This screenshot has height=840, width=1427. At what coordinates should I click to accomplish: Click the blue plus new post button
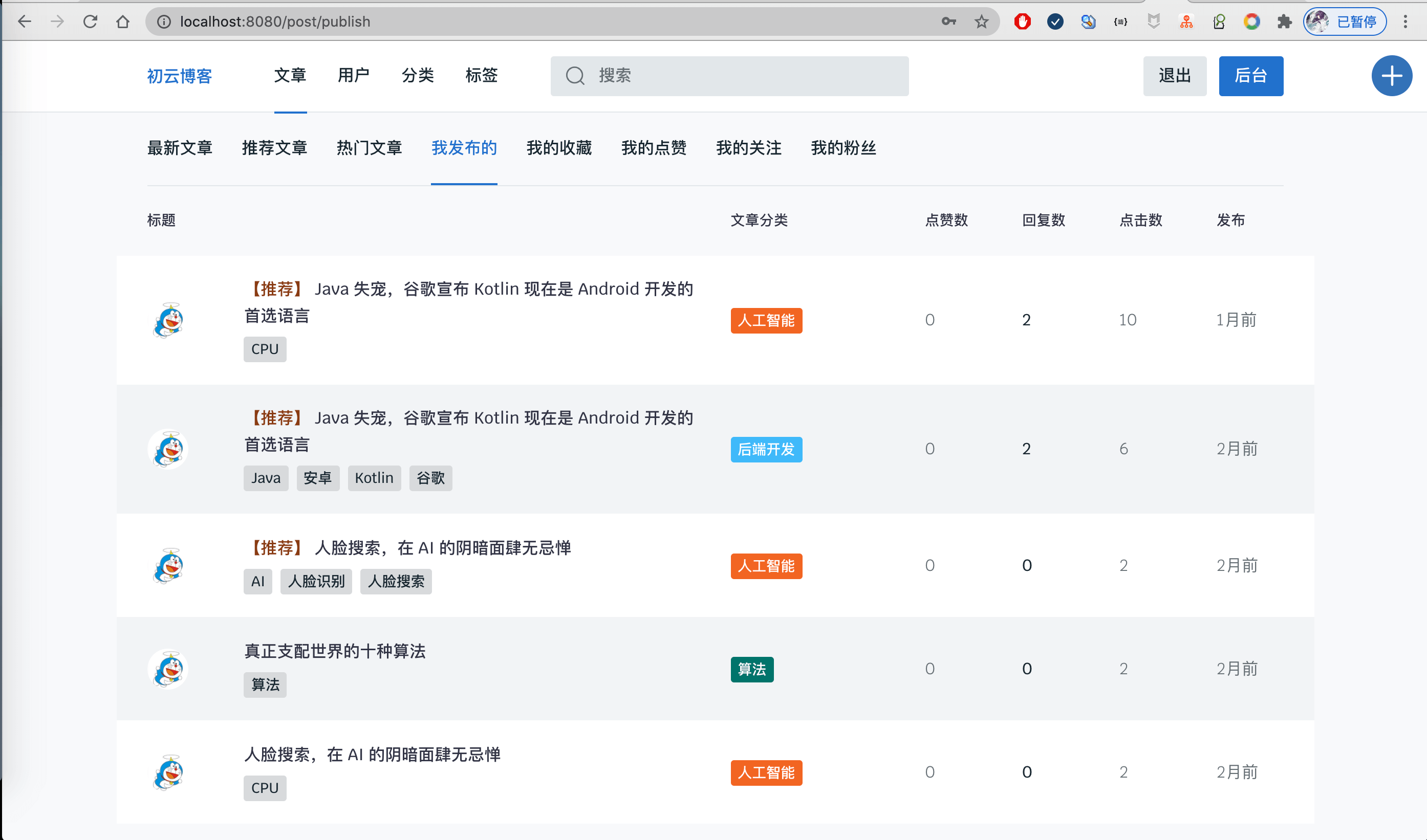[x=1391, y=76]
